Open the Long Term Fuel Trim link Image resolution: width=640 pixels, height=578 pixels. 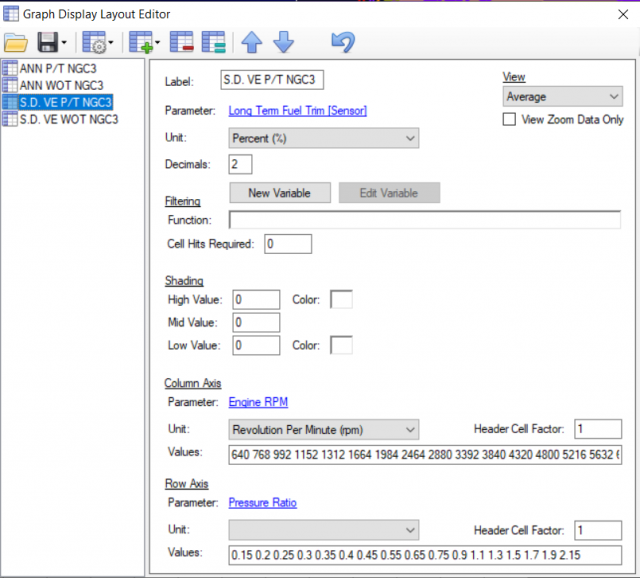297,111
